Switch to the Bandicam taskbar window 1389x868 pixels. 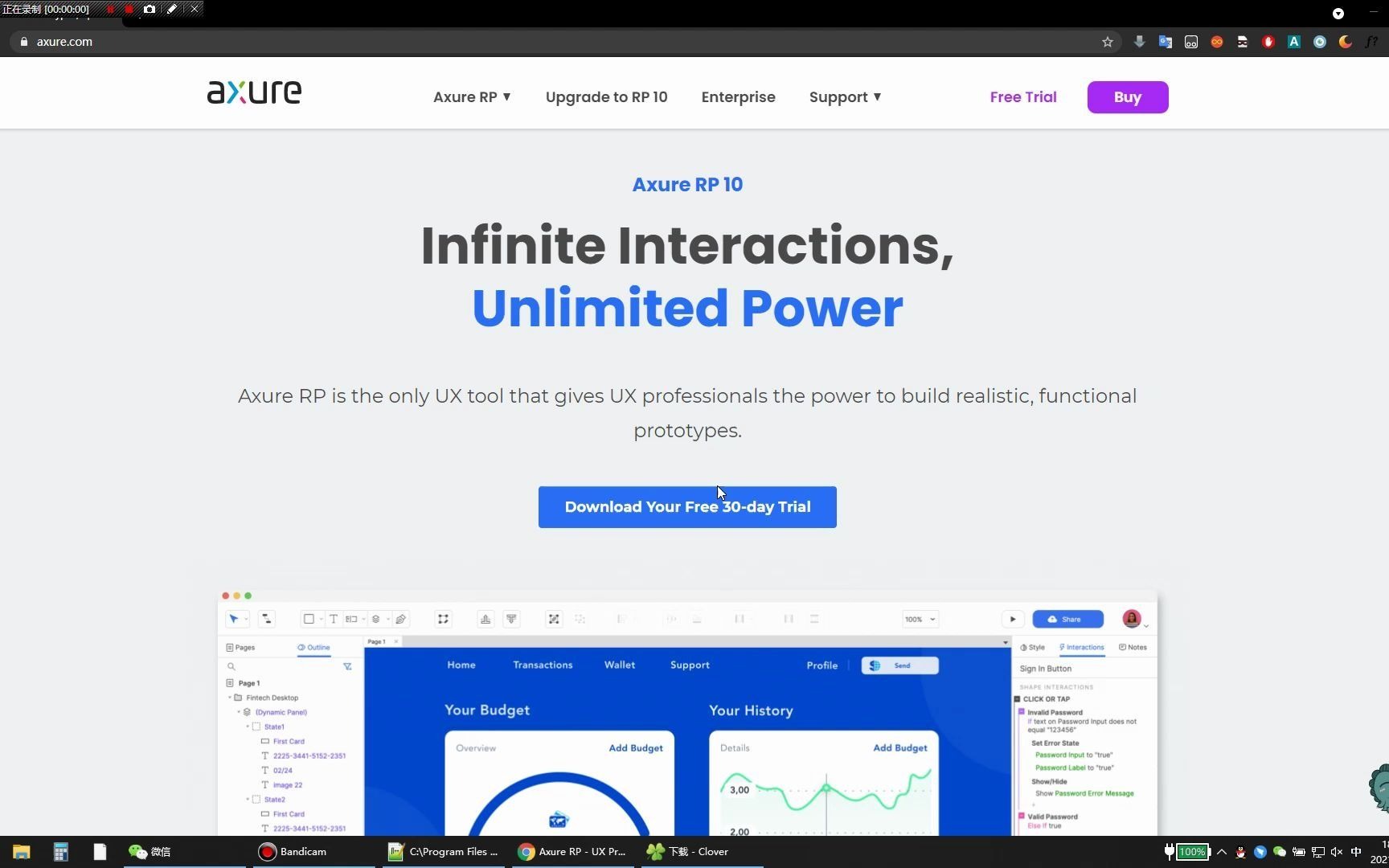point(314,852)
